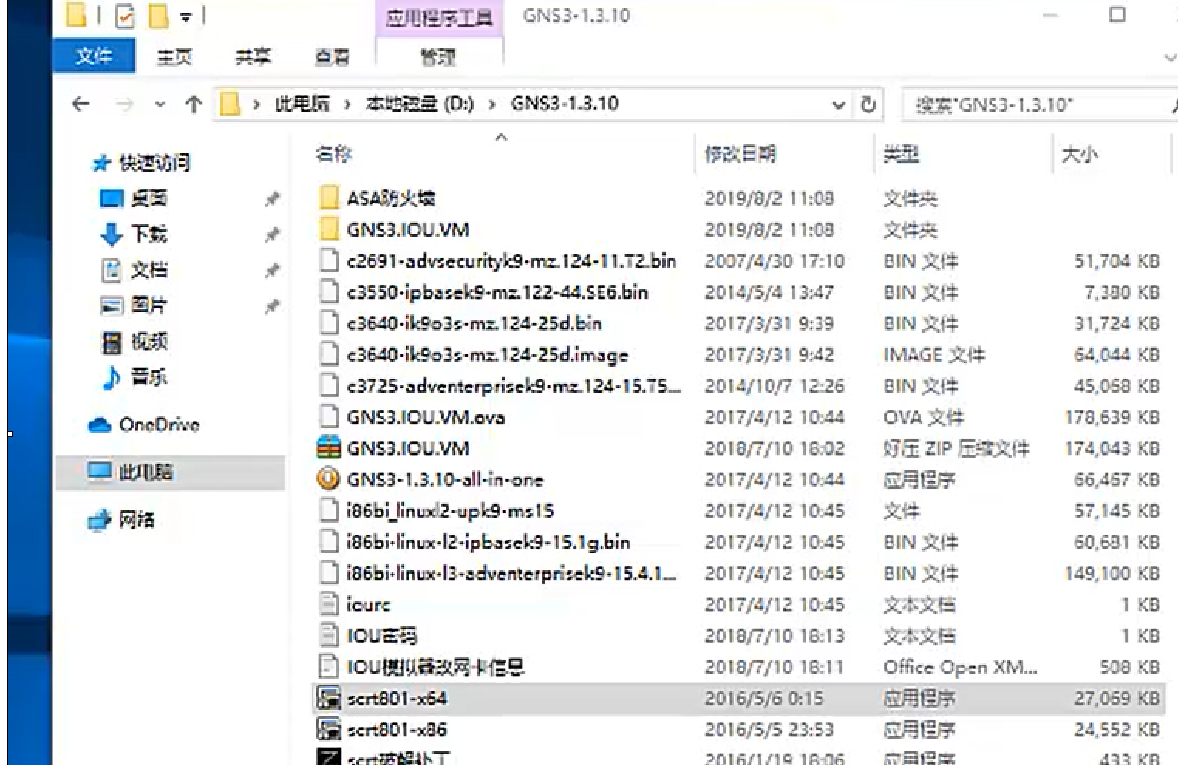
Task: Select the i86bi-linux-l2-ipbasek9 bin file icon
Action: 328,542
